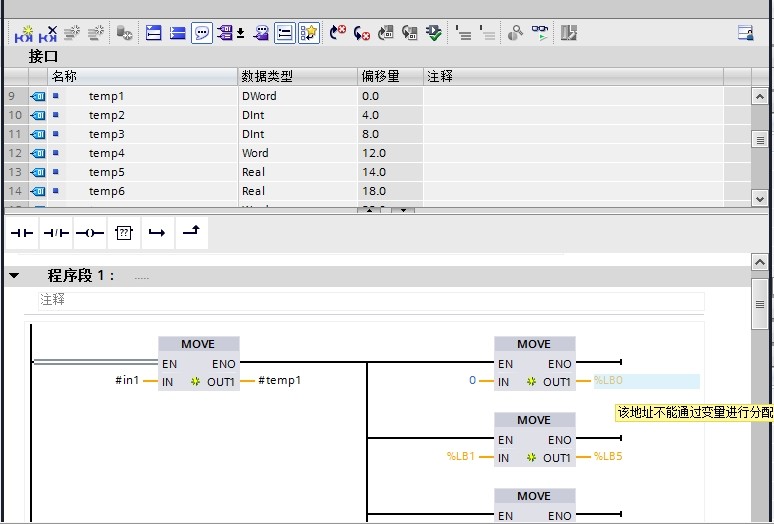Click the 名称 column header
Image resolution: width=774 pixels, height=524 pixels.
pyautogui.click(x=143, y=76)
